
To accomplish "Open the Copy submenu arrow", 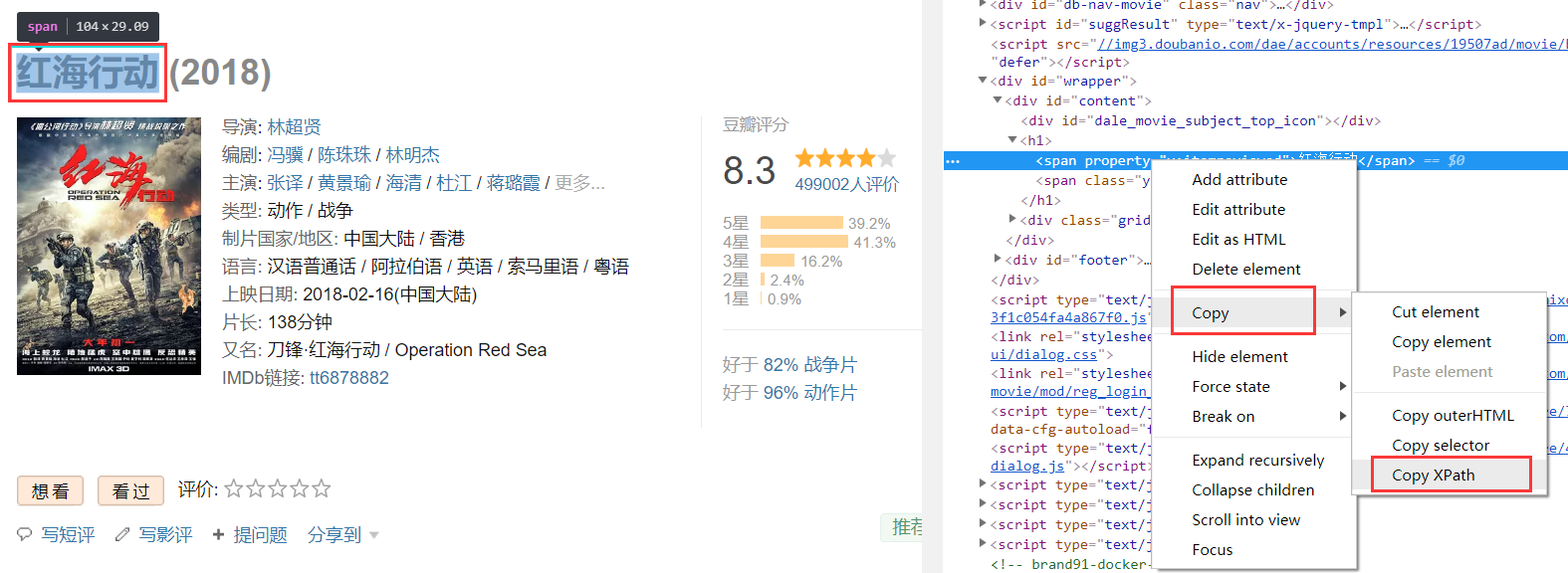I will [x=1343, y=312].
